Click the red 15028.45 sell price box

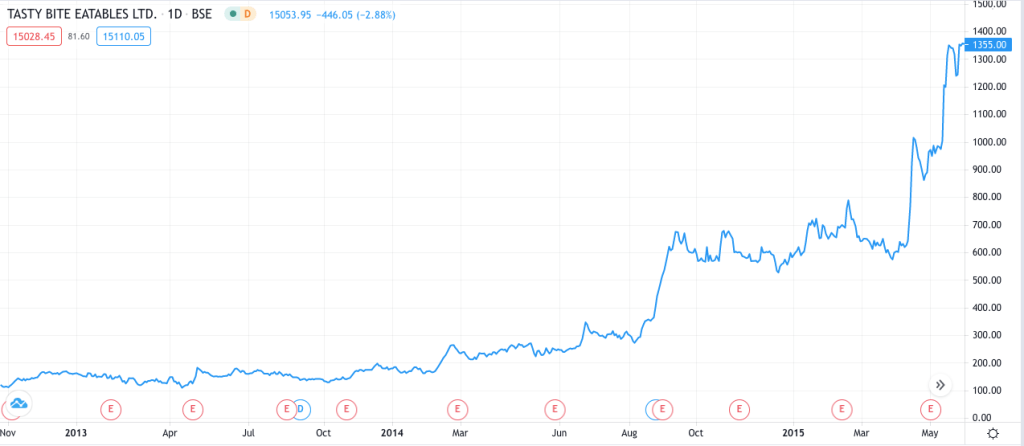tap(35, 36)
